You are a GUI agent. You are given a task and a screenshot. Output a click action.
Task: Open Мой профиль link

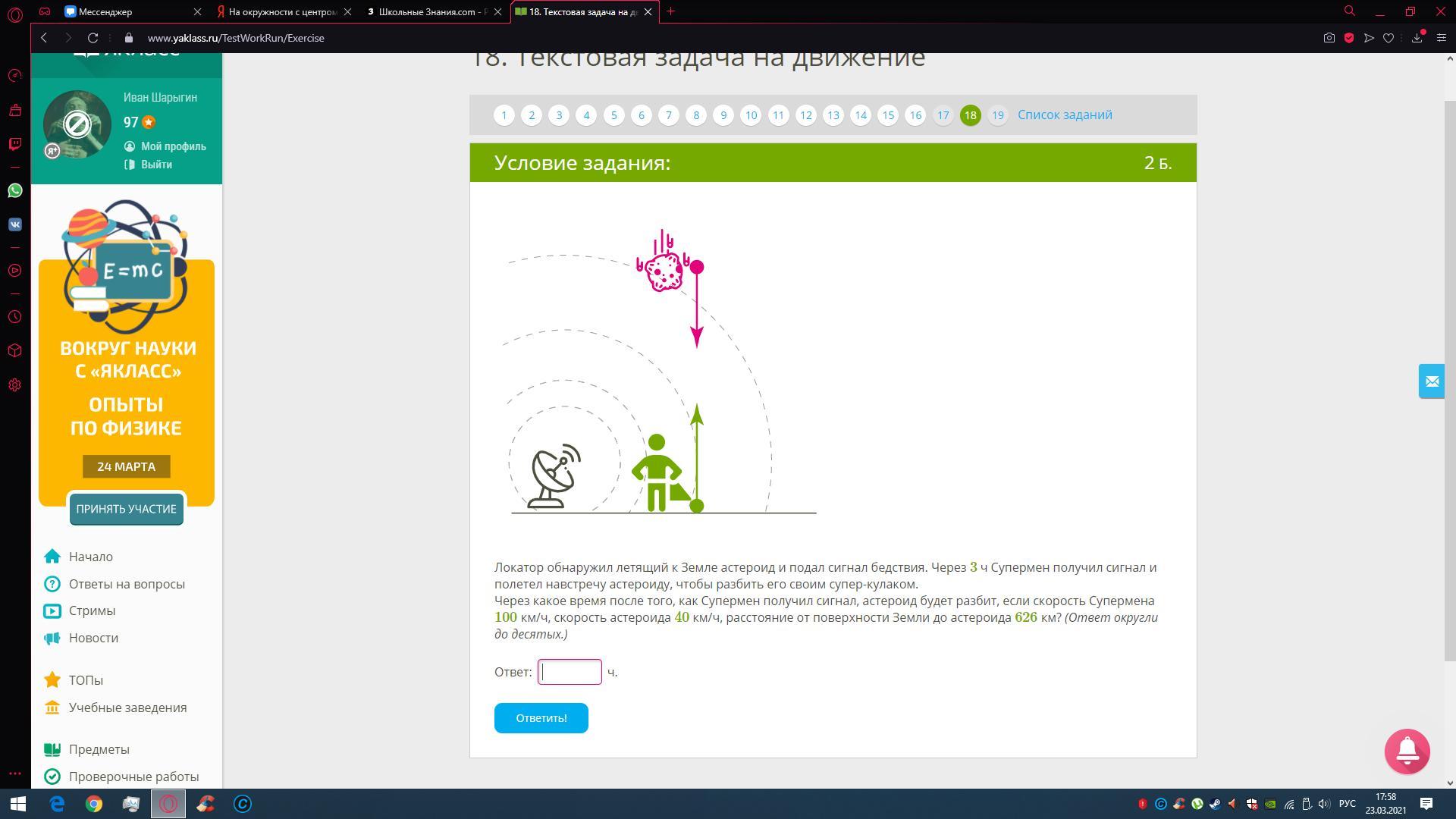[173, 146]
